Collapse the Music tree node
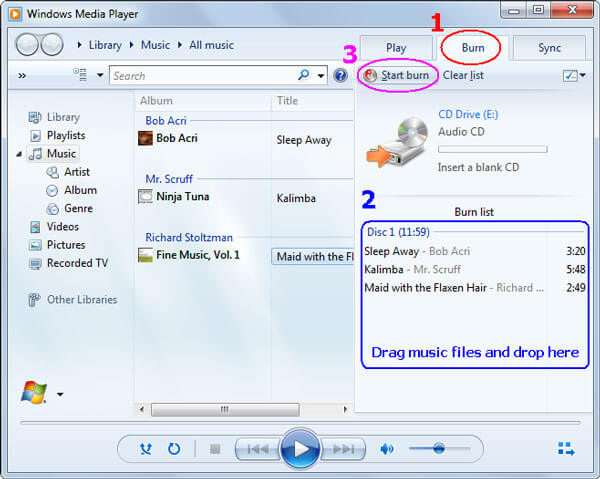Screen dimensions: 600x479 20,154
